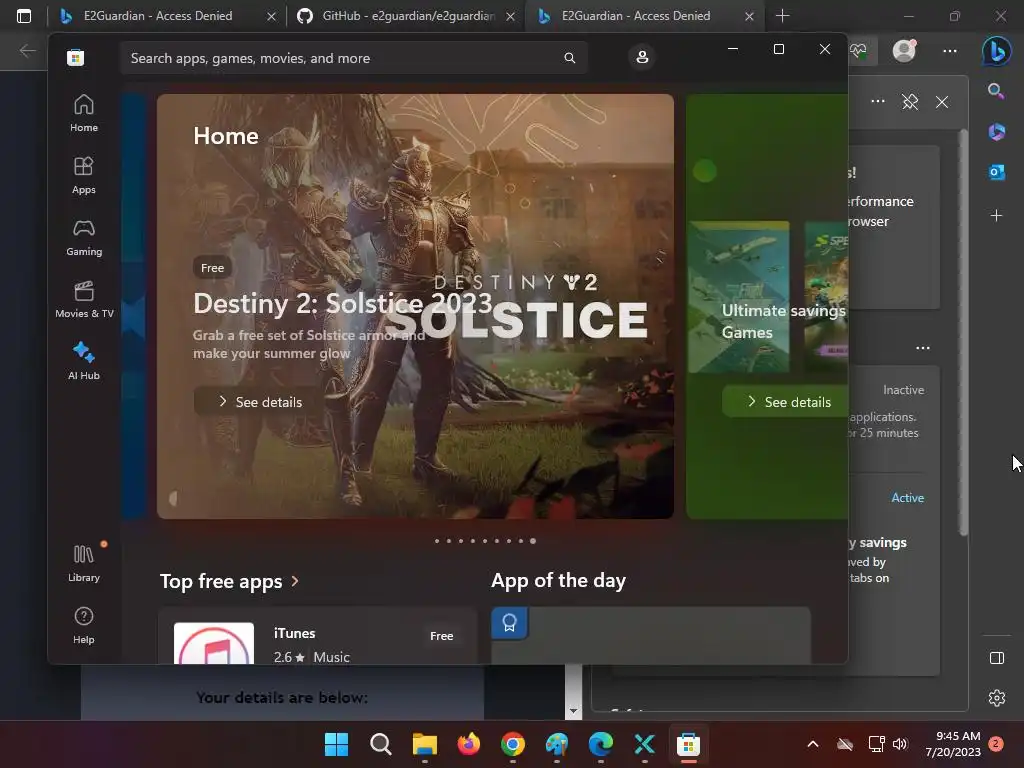Click the Browser essentials heart icon
Image resolution: width=1024 pixels, height=768 pixels.
[x=859, y=50]
